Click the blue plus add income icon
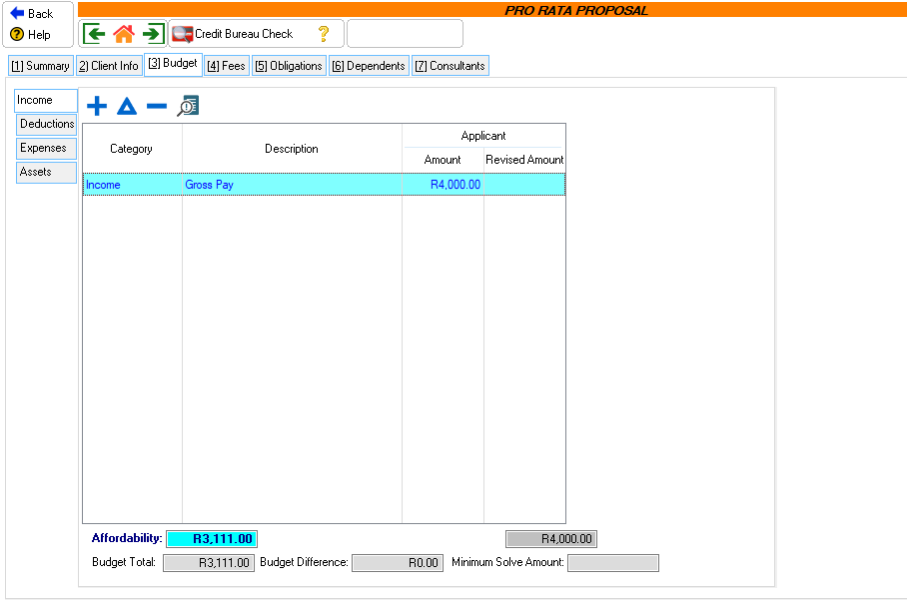907x601 pixels. pos(97,106)
